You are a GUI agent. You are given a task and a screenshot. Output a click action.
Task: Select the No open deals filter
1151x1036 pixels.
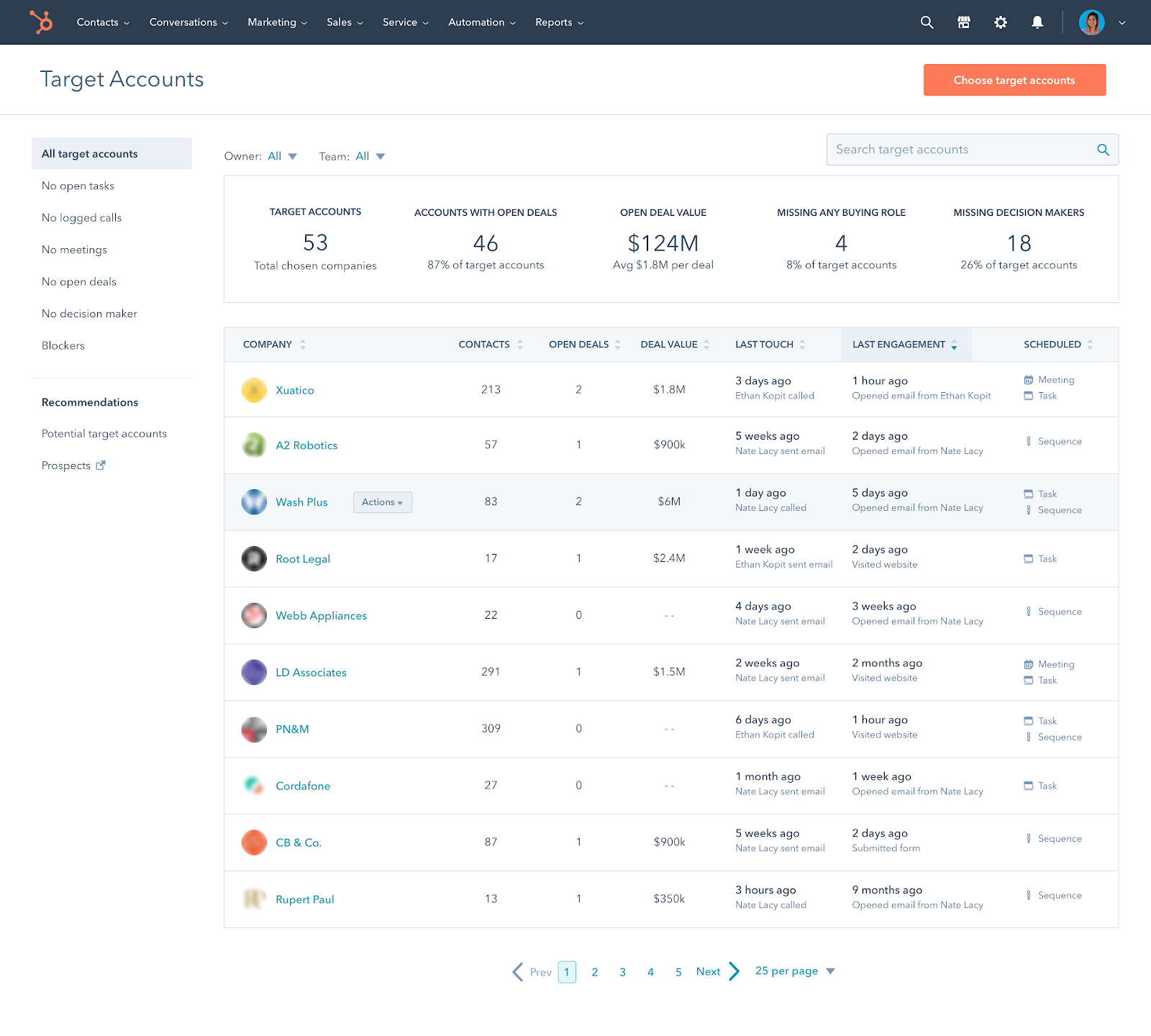(x=79, y=281)
